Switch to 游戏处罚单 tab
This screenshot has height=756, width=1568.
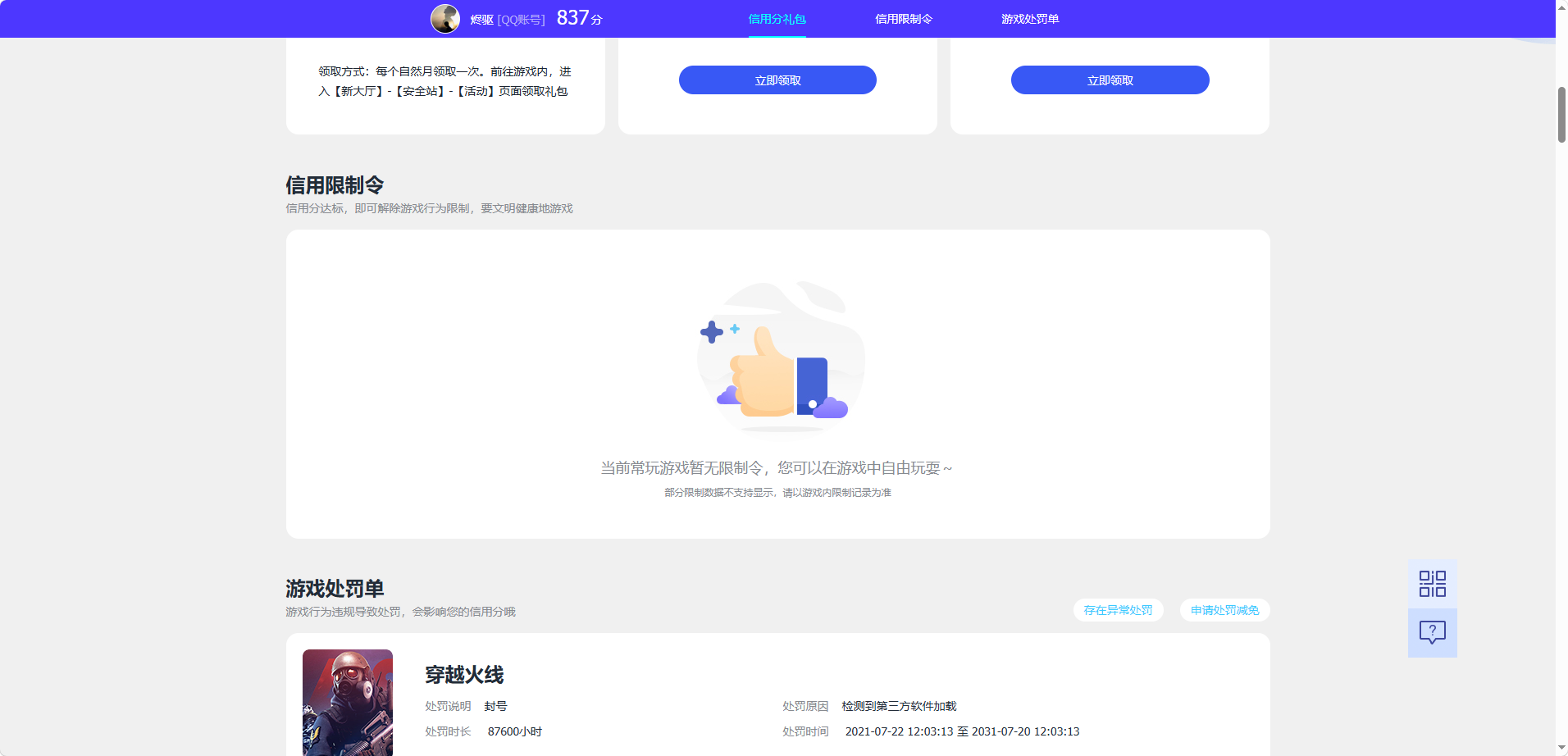1029,19
